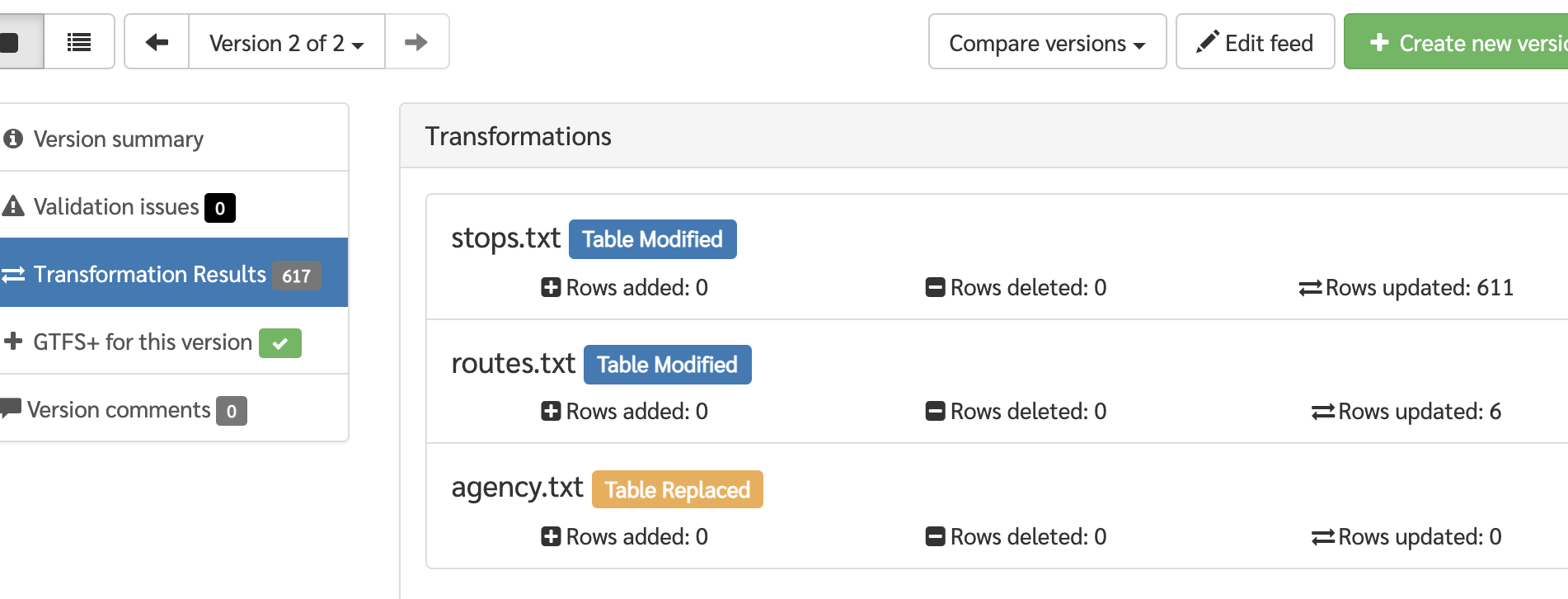Click the Version summary info icon
This screenshot has width=1568, height=599.
pos(13,139)
